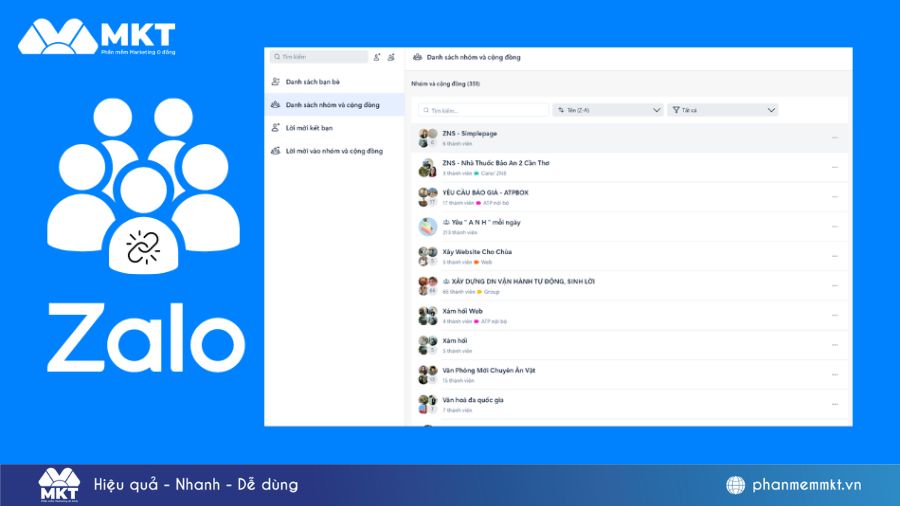Open ZNS - Nhà Thuốc Bảo An 2 Cần Thơ
This screenshot has height=506, width=900.
click(630, 168)
